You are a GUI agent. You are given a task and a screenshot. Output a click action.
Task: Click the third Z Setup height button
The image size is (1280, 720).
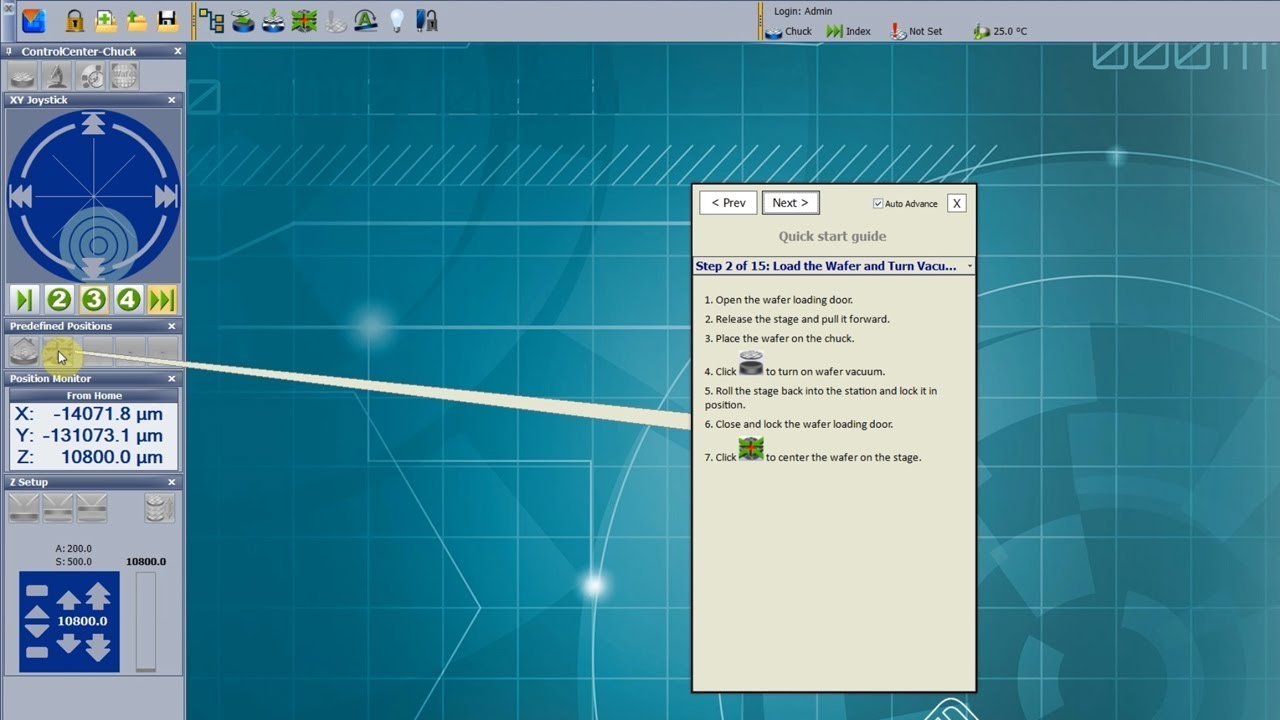[92, 508]
